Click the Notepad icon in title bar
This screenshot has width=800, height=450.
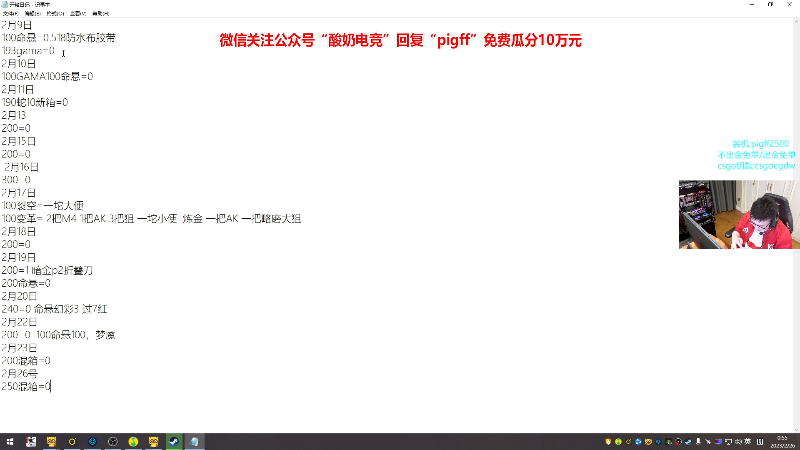pyautogui.click(x=5, y=4)
